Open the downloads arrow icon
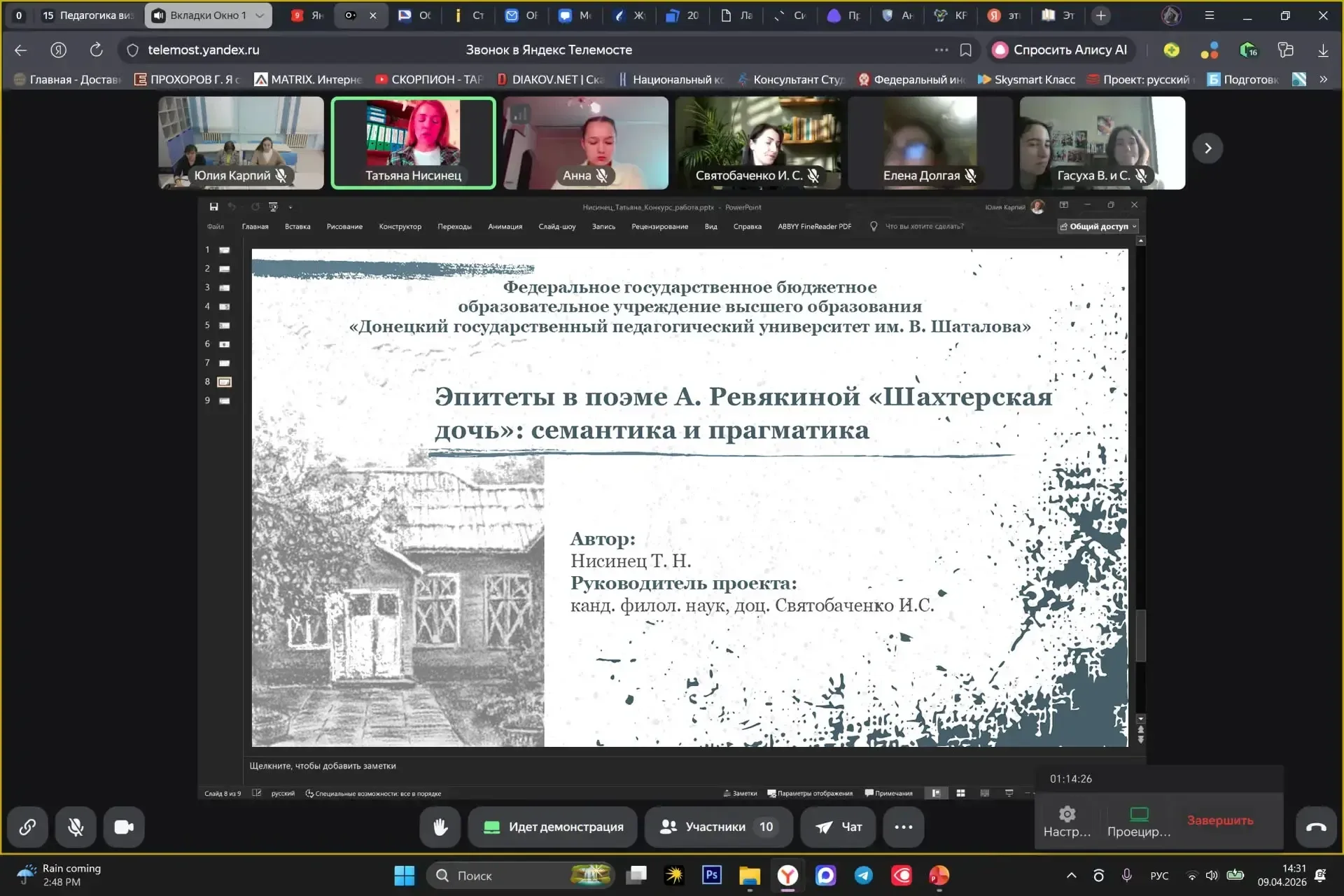The image size is (1344, 896). [x=1322, y=50]
